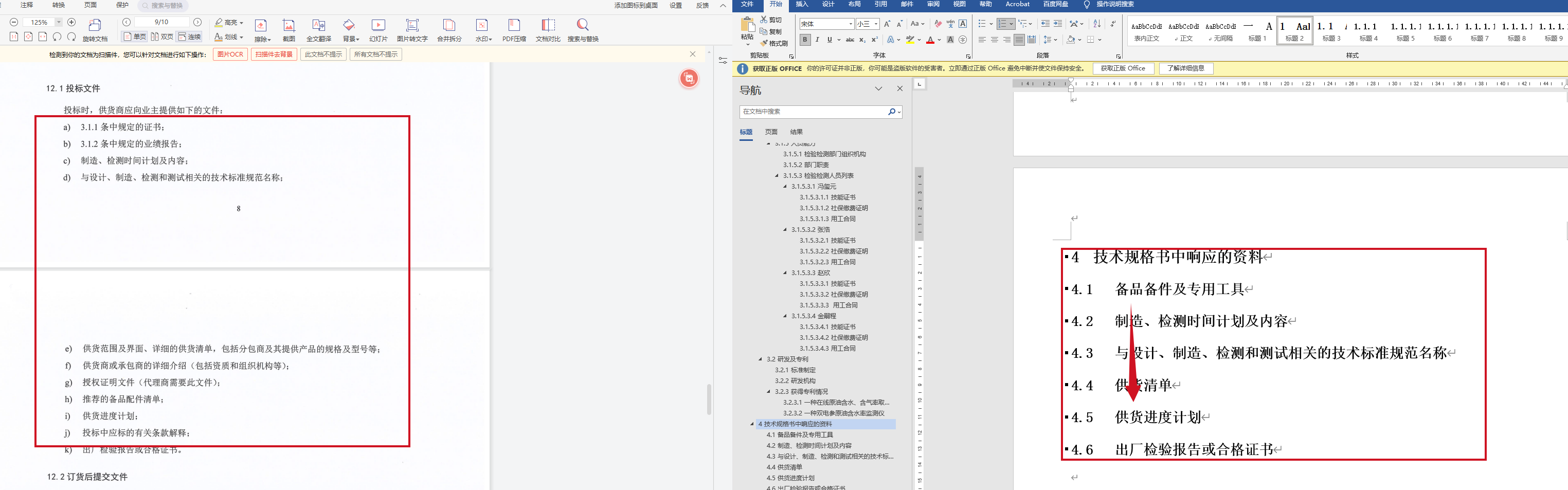Toggle 双页 double page view
This screenshot has height=490, width=1568.
[x=162, y=37]
